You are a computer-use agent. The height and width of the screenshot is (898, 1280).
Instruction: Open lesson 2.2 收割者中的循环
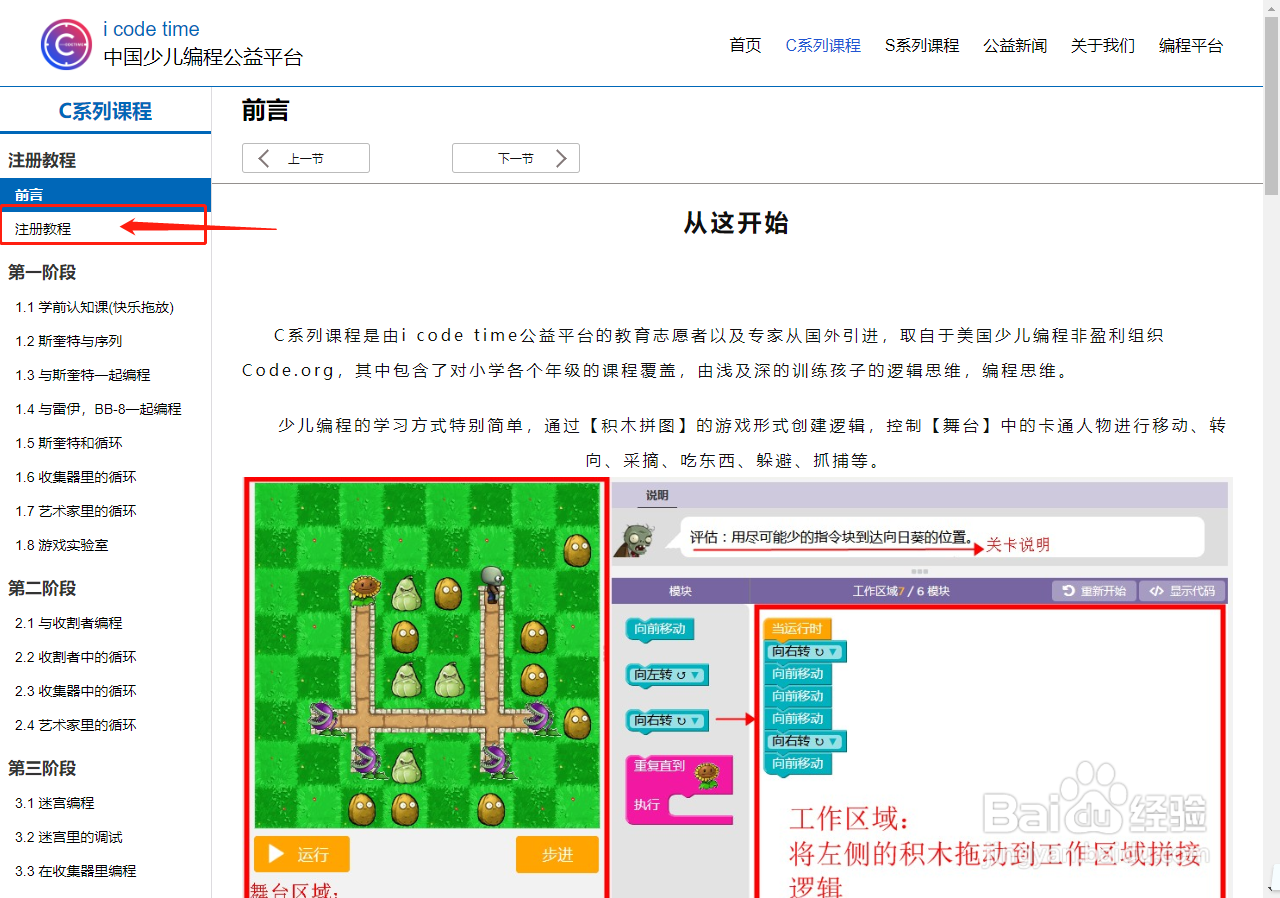click(x=75, y=657)
